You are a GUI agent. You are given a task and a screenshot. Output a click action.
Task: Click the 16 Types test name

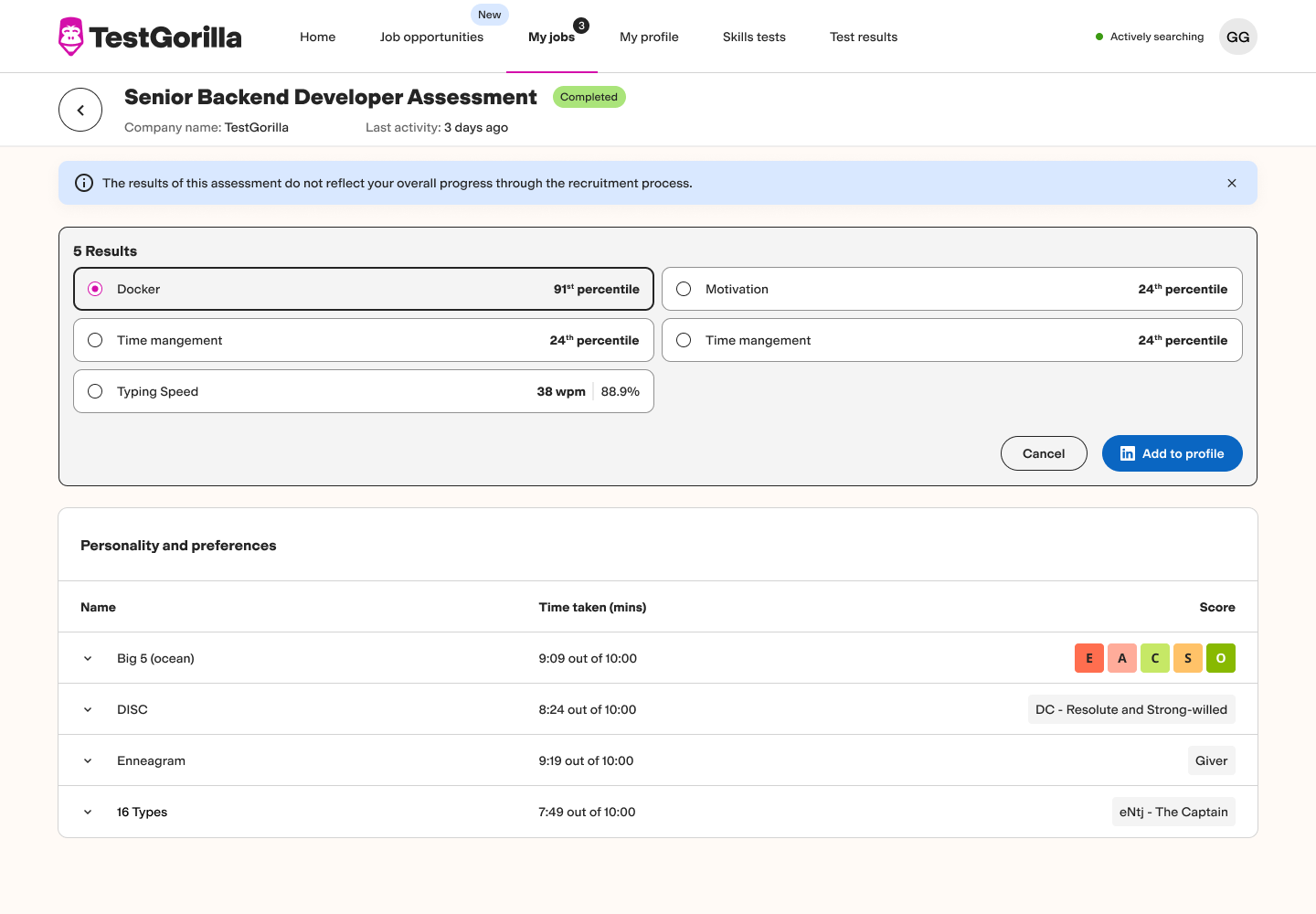[x=142, y=812]
